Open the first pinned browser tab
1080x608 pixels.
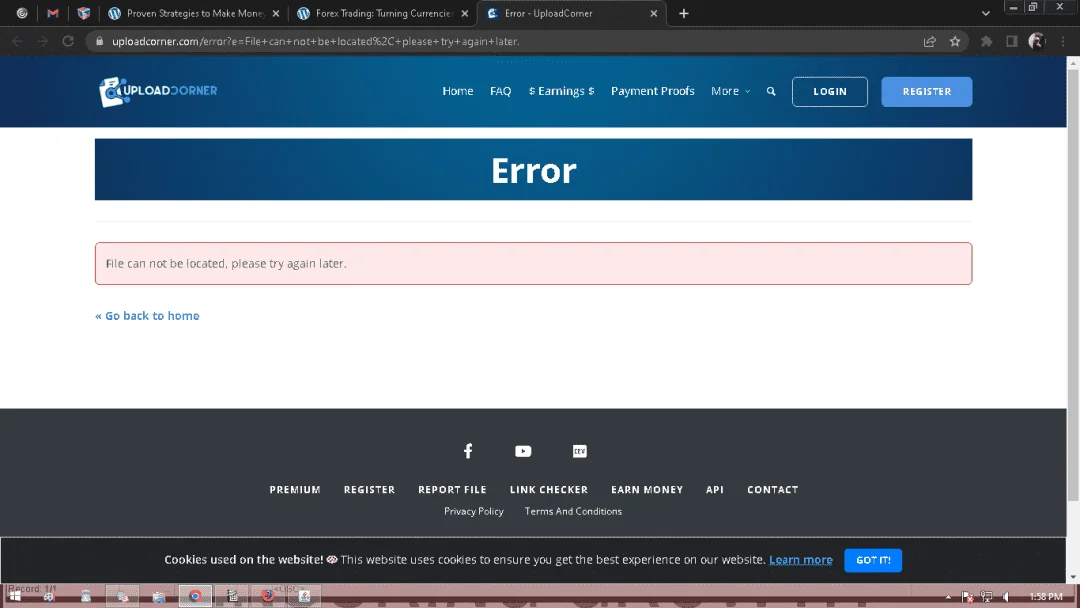(x=22, y=13)
